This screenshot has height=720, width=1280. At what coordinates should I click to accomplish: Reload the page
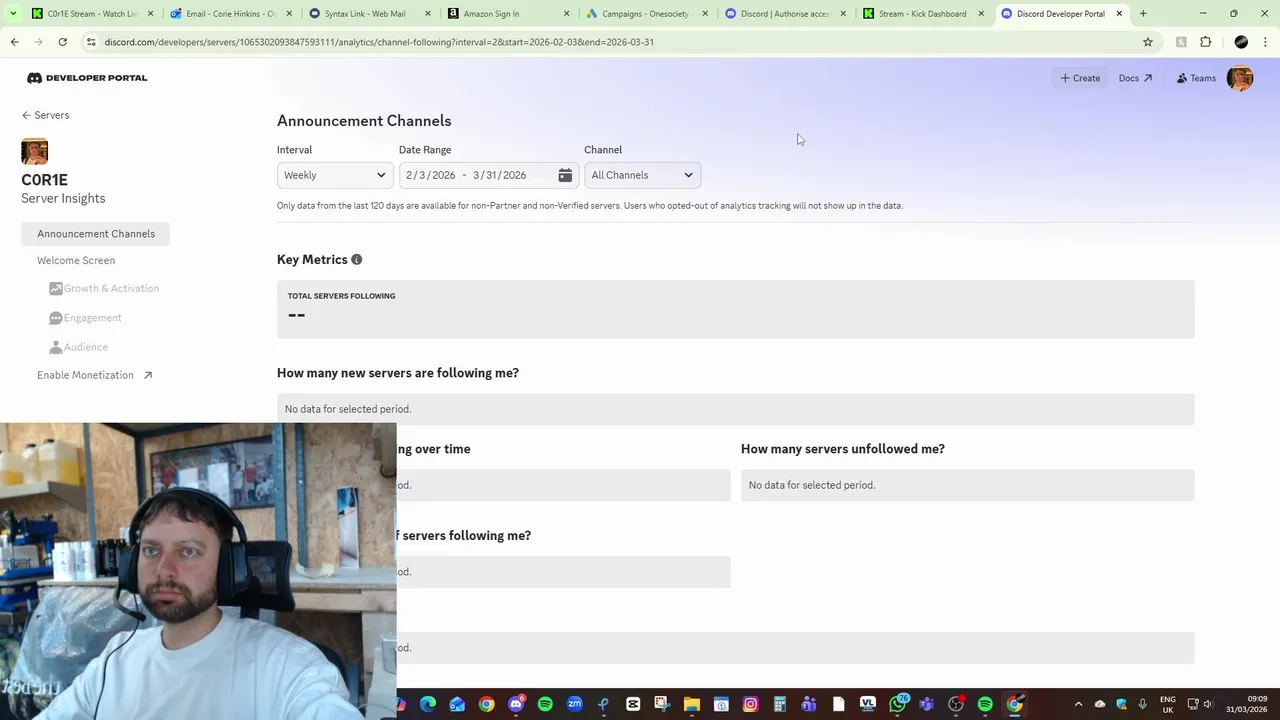[62, 42]
